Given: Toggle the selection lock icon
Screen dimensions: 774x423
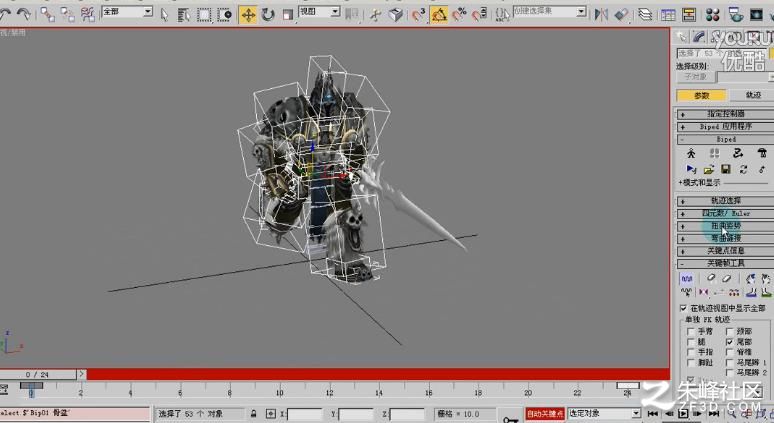Looking at the screenshot, I should coord(254,414).
